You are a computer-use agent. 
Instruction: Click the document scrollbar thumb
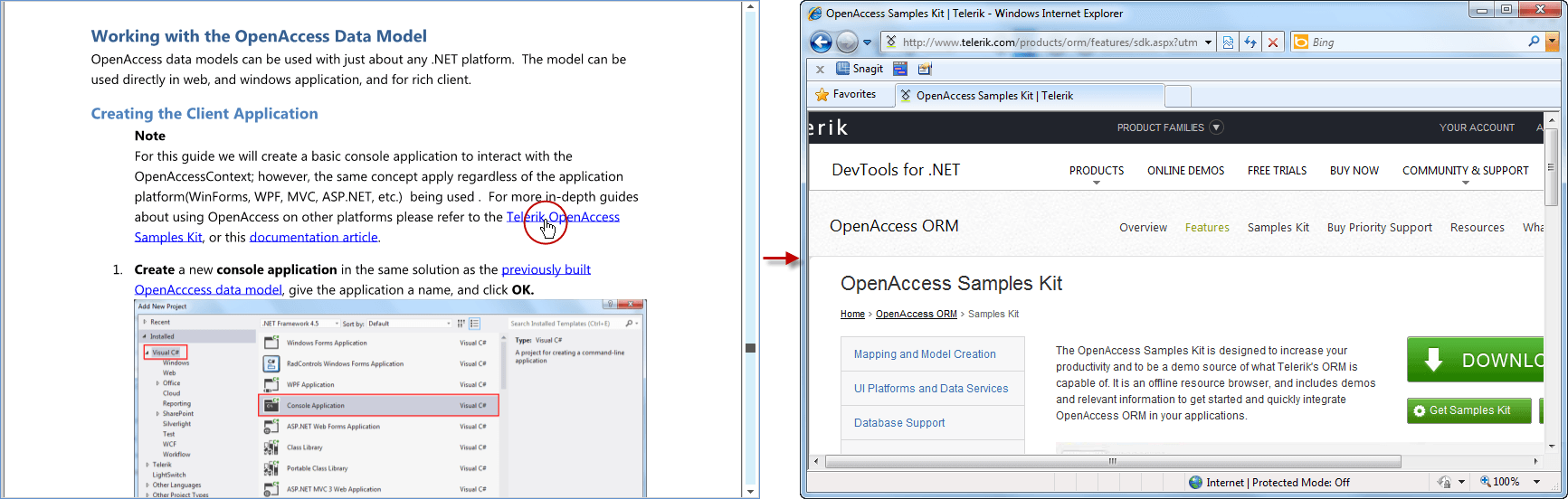pos(750,348)
